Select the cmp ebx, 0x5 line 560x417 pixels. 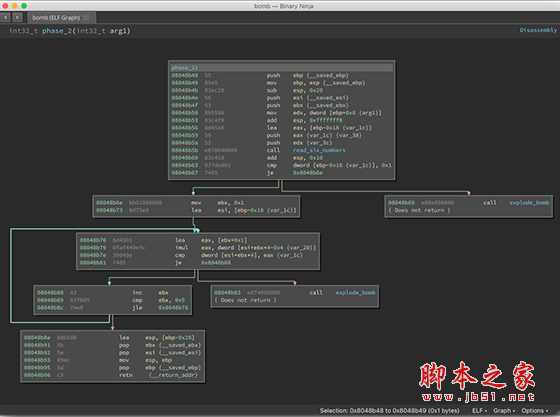(x=112, y=300)
